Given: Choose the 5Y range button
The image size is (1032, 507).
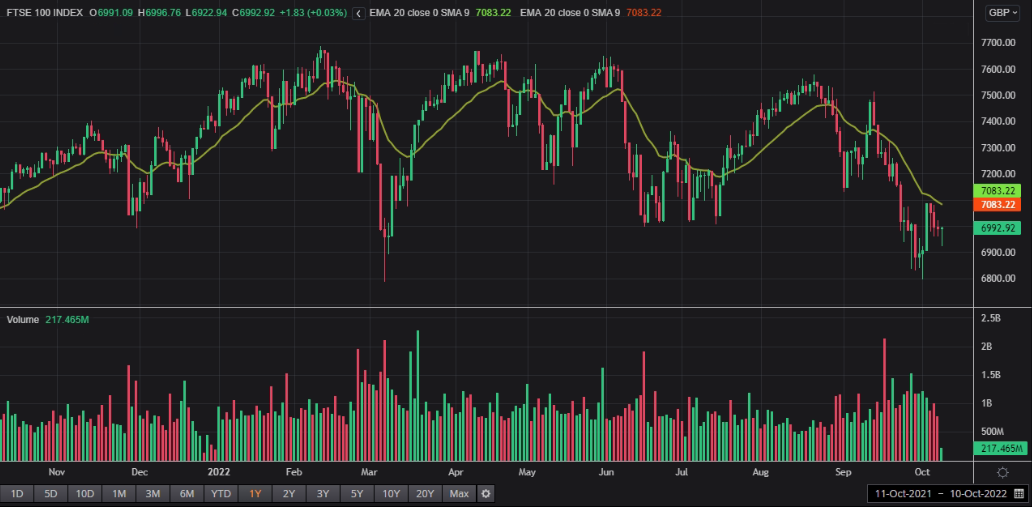Looking at the screenshot, I should pos(356,493).
